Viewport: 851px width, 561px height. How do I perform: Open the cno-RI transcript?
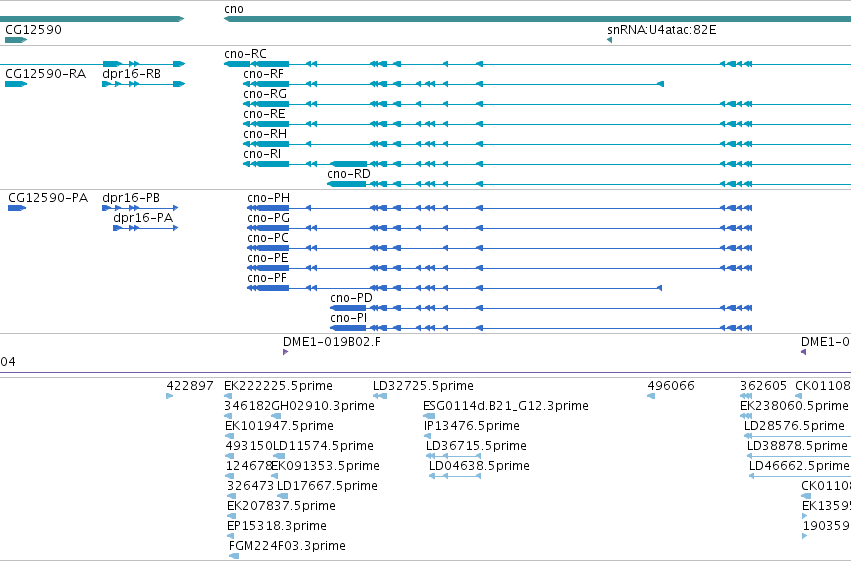tap(547, 164)
